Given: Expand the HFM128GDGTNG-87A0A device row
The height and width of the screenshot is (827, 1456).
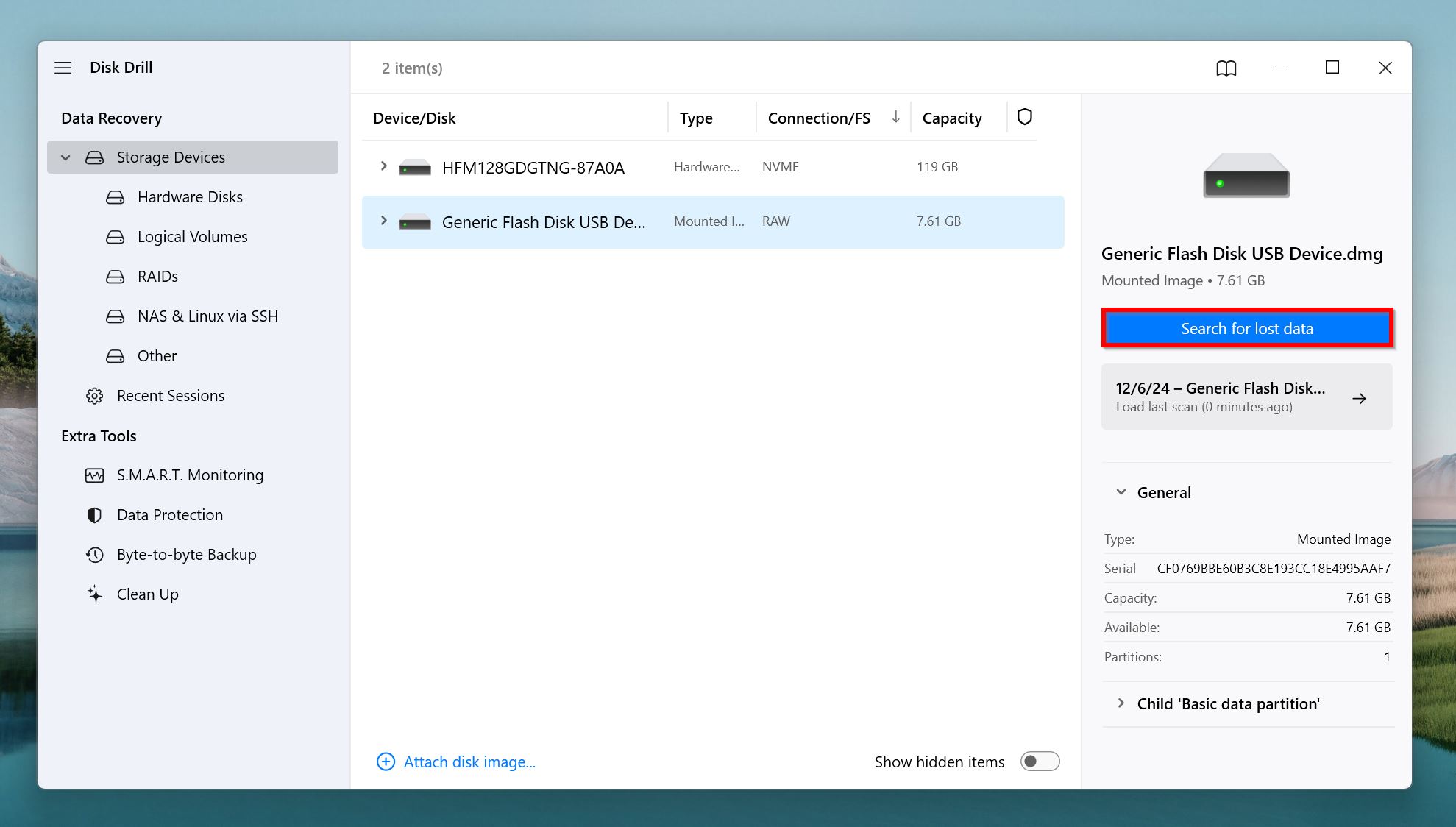Looking at the screenshot, I should [383, 167].
